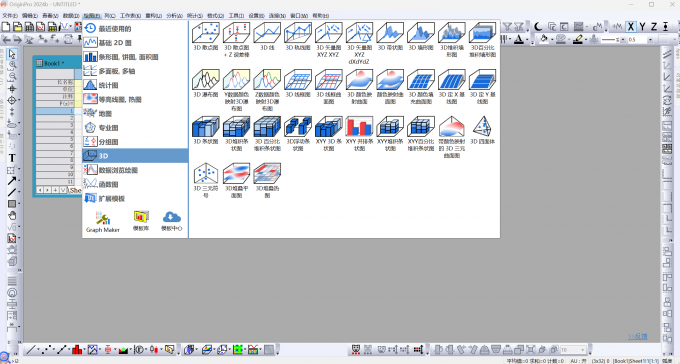Viewport: 680px width, 364px height.
Task: Open the 统计图 statistics category
Action: click(x=135, y=85)
